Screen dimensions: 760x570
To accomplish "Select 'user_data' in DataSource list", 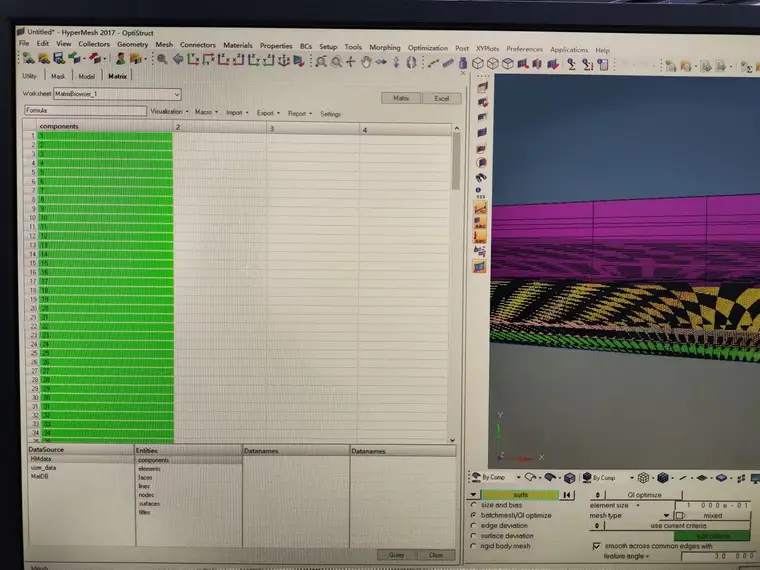I will pyautogui.click(x=43, y=468).
